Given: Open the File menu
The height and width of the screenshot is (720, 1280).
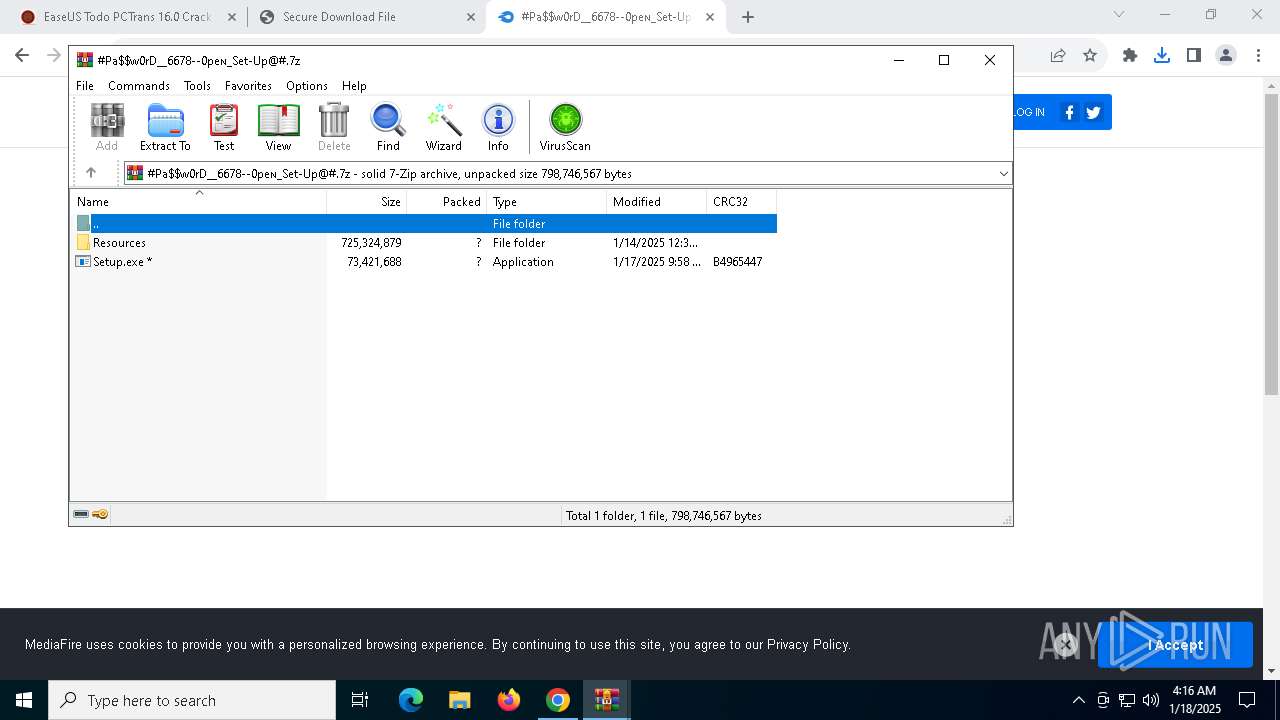Looking at the screenshot, I should [x=85, y=86].
